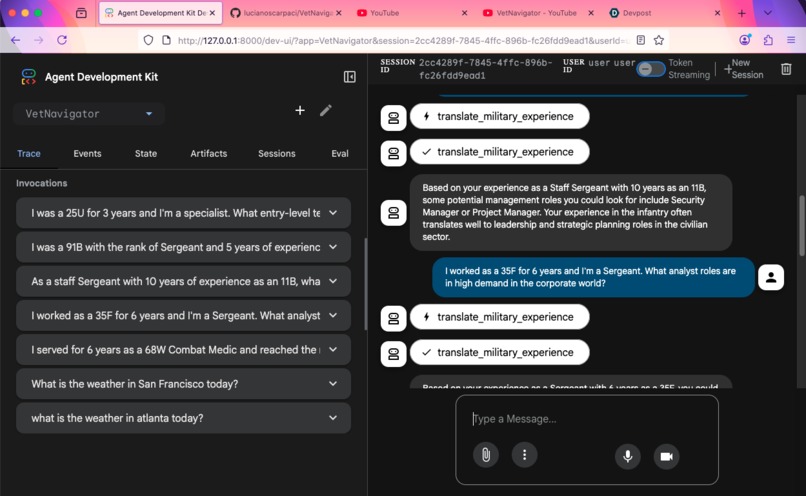Click the Agent Development Kit logo
The width and height of the screenshot is (806, 496).
tap(29, 77)
